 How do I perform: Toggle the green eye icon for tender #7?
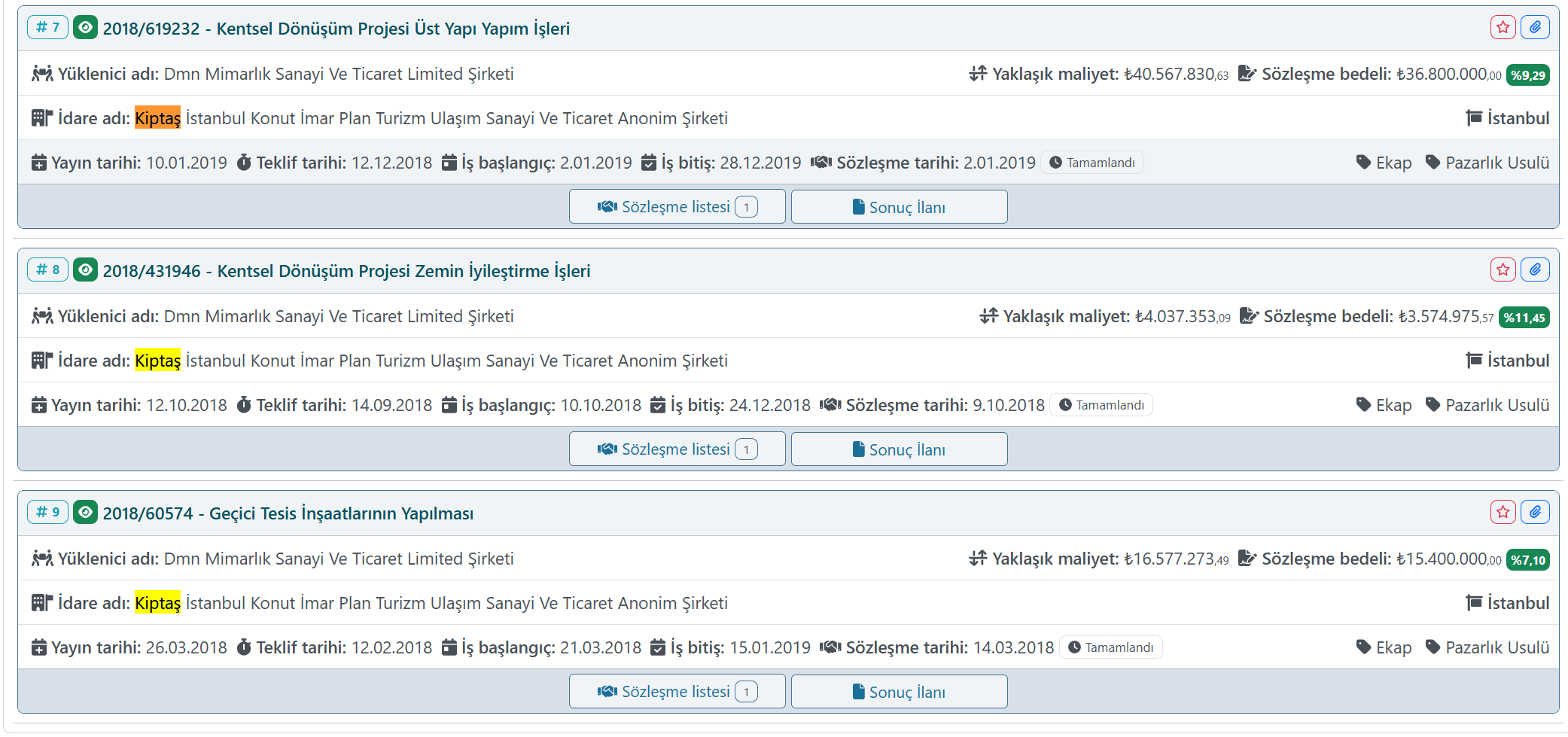86,29
